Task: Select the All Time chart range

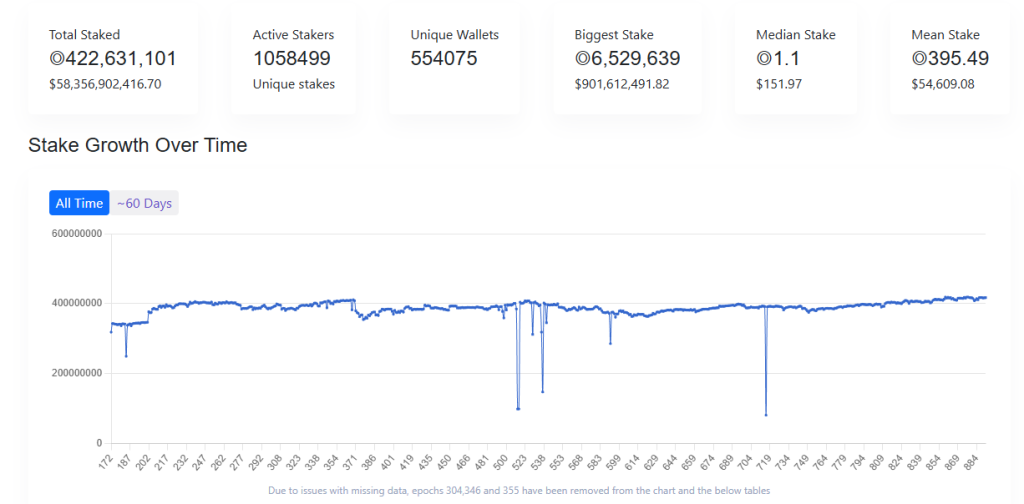Action: (79, 203)
